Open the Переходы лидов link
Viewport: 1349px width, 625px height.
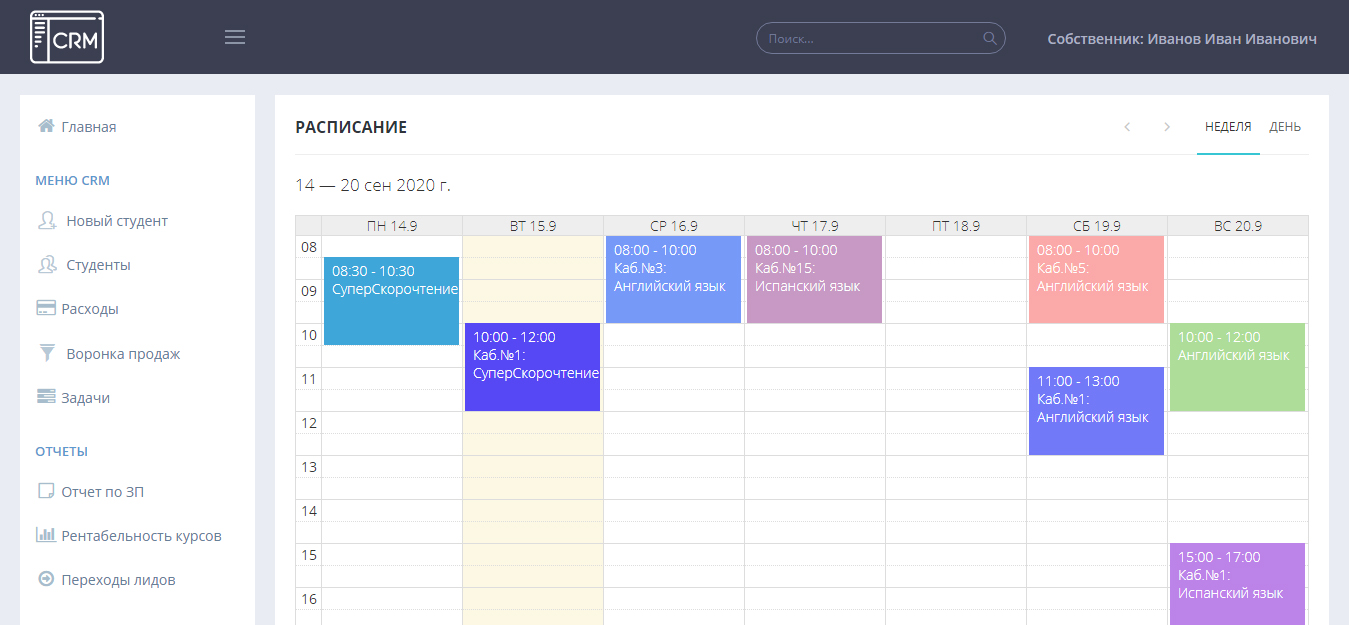click(117, 579)
